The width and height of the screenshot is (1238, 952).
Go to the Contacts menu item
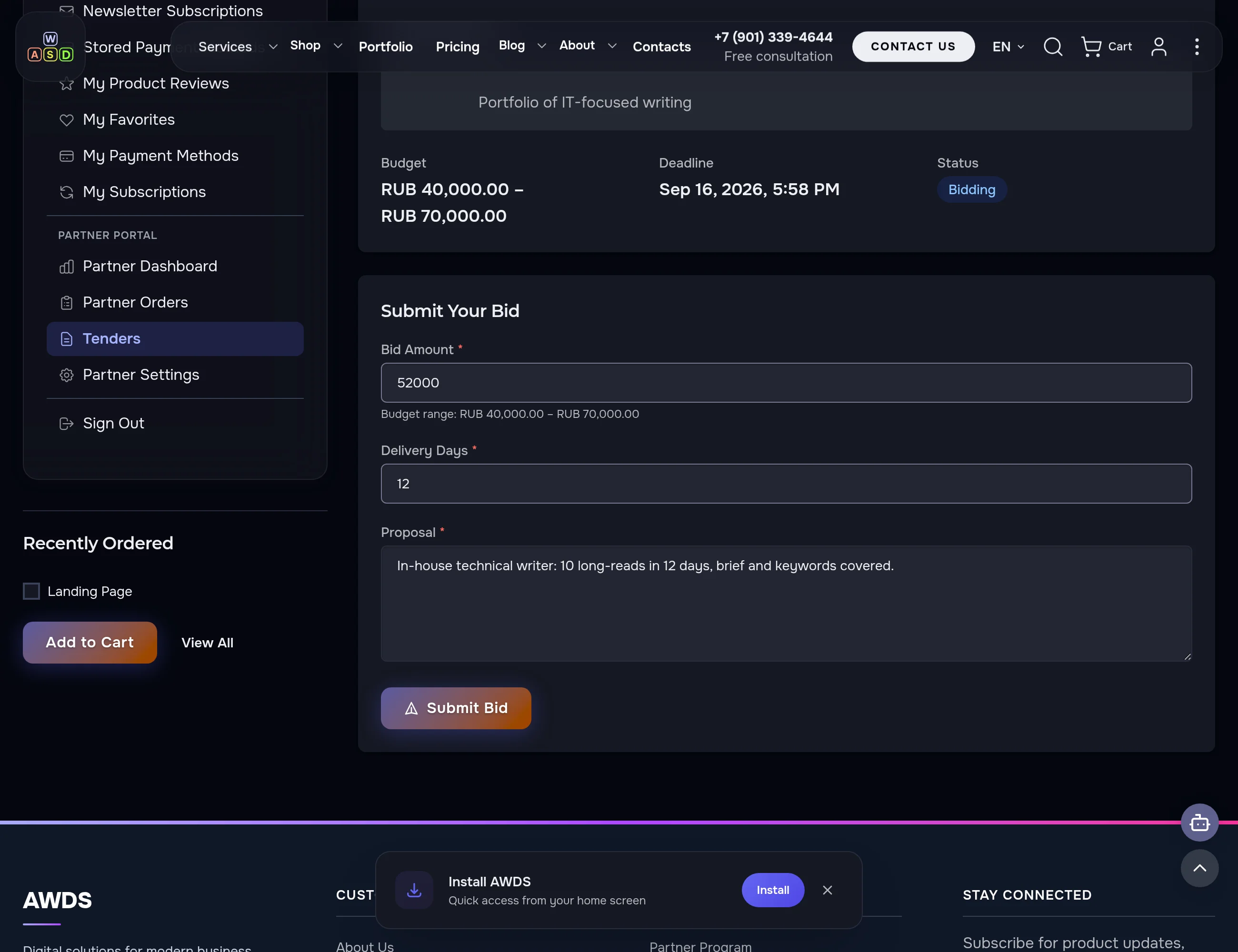661,47
